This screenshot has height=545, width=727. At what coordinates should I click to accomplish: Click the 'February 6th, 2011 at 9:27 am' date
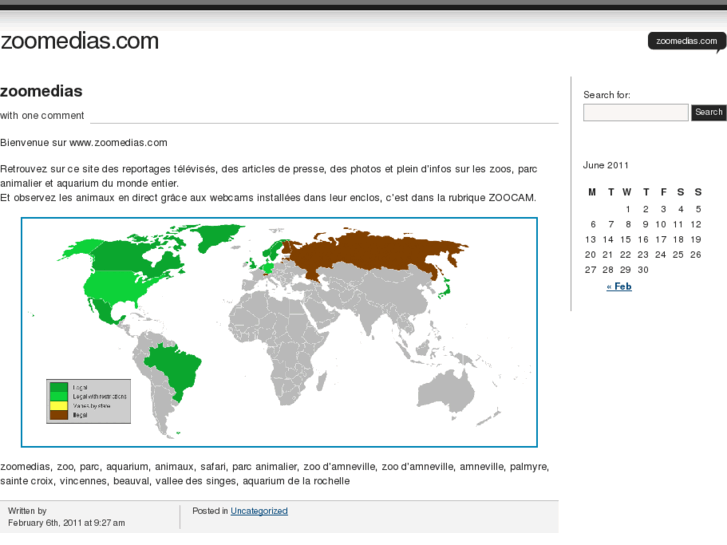pos(66,523)
